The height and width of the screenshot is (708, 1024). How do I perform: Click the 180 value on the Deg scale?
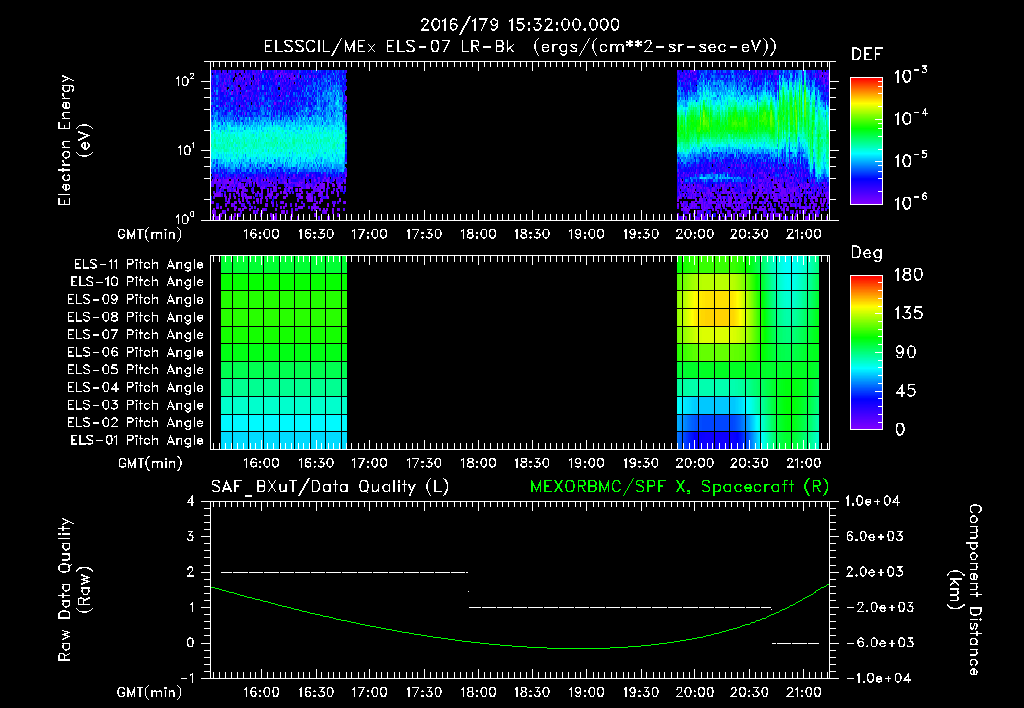(908, 274)
